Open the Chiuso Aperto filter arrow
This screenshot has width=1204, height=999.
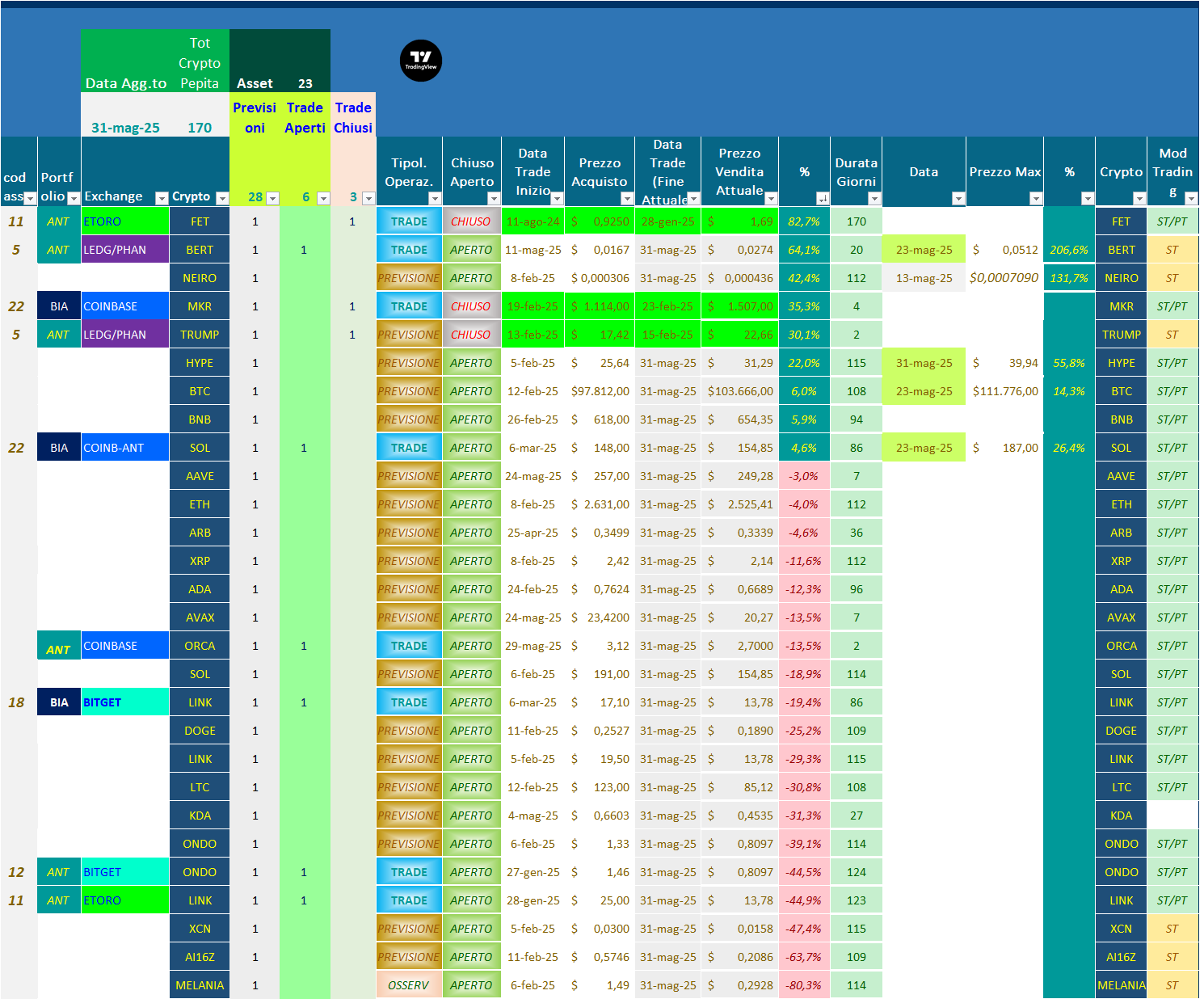(494, 199)
